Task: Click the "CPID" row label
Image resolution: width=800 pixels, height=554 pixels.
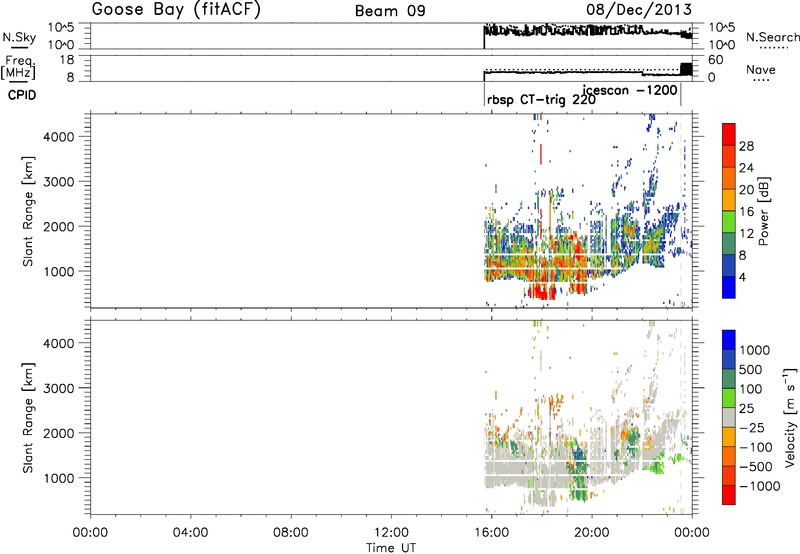Action: pyautogui.click(x=22, y=95)
